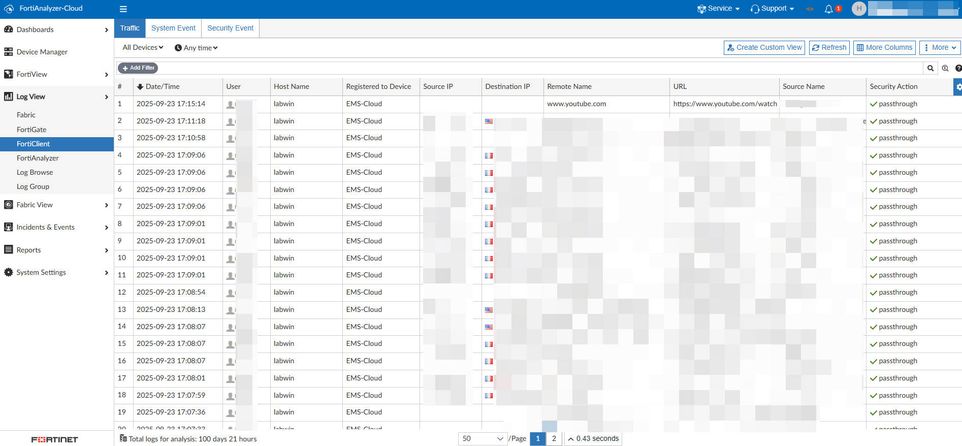Image resolution: width=962 pixels, height=446 pixels.
Task: Click passthrough checkmark in row 1
Action: [873, 104]
